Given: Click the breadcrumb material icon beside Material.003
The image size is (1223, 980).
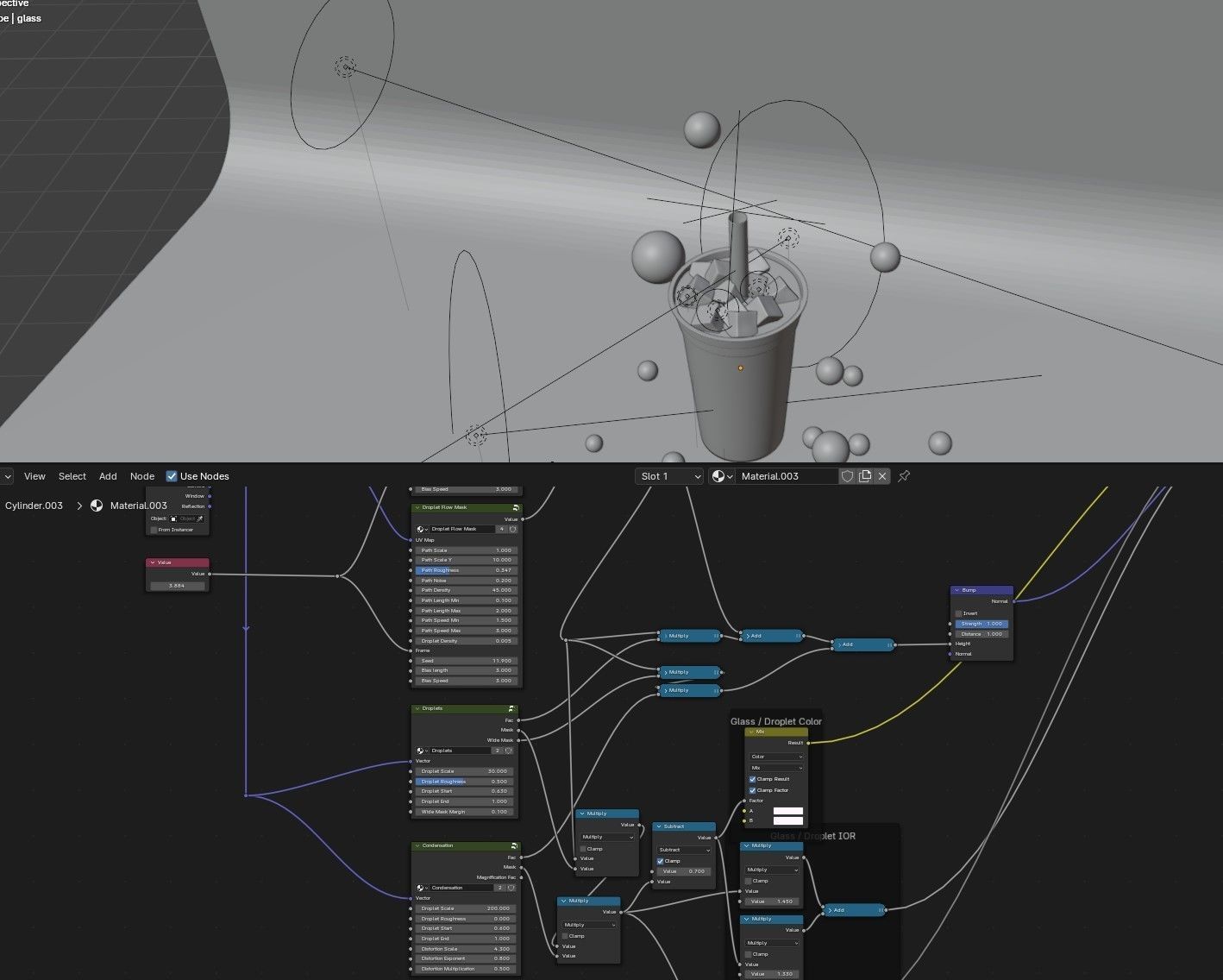Looking at the screenshot, I should (97, 506).
